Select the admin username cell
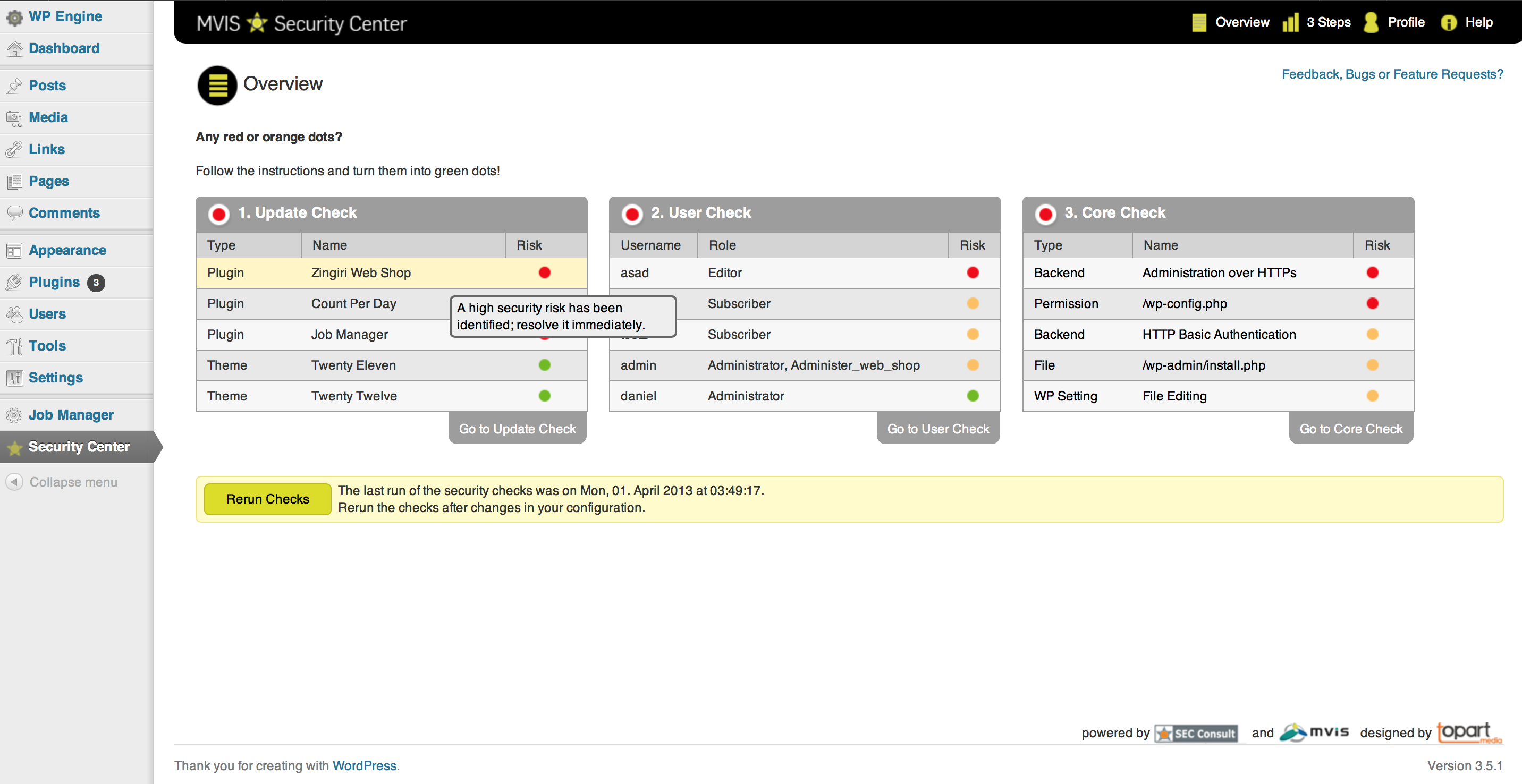The width and height of the screenshot is (1522, 784). 638,365
